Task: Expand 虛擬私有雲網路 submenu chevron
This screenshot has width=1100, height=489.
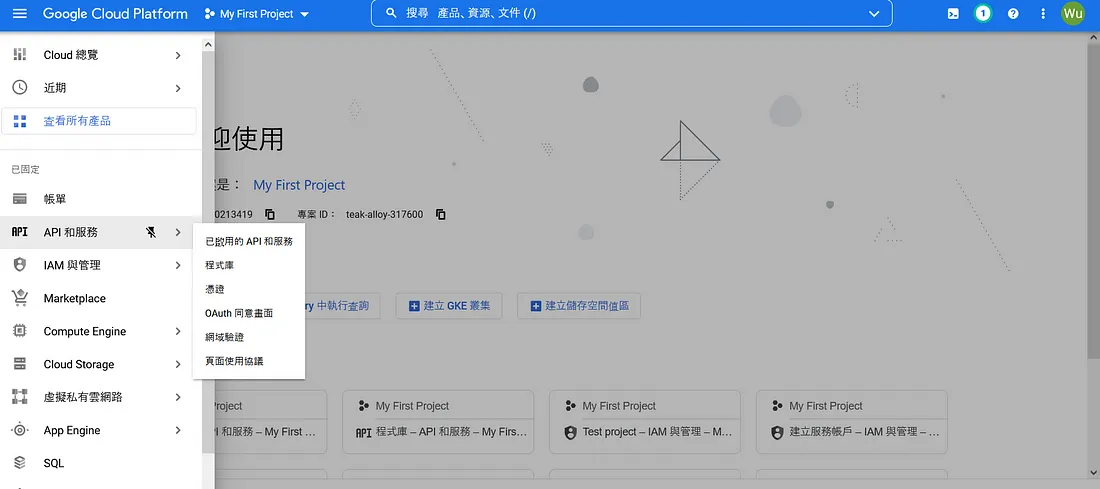Action: pos(178,397)
